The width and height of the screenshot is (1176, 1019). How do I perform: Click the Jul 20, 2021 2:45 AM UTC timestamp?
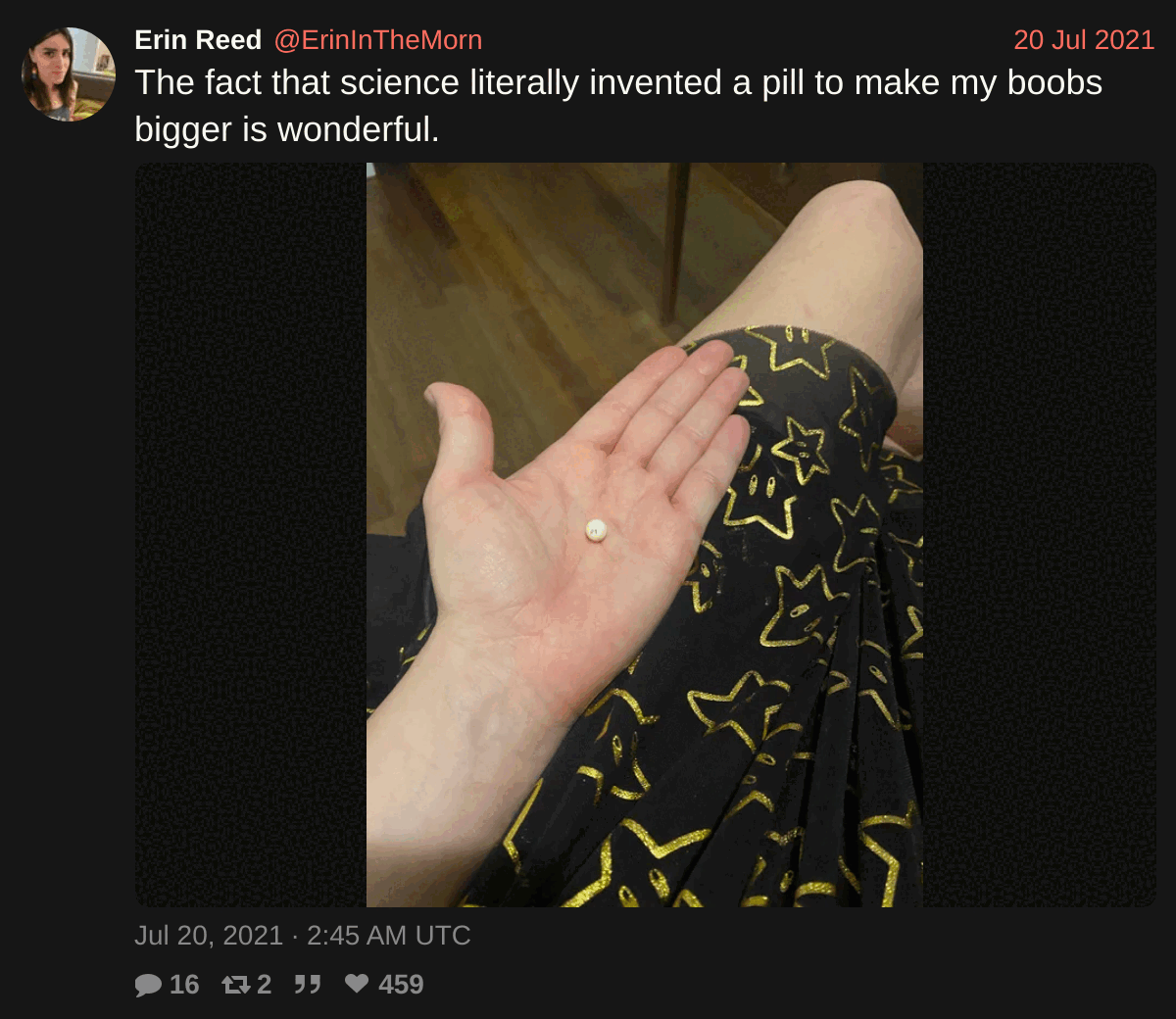tap(303, 936)
